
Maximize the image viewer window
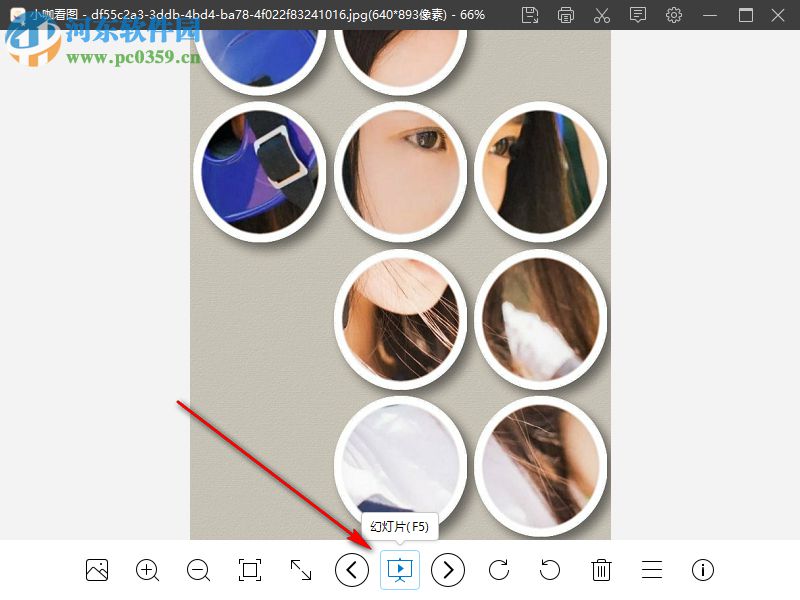tap(746, 15)
